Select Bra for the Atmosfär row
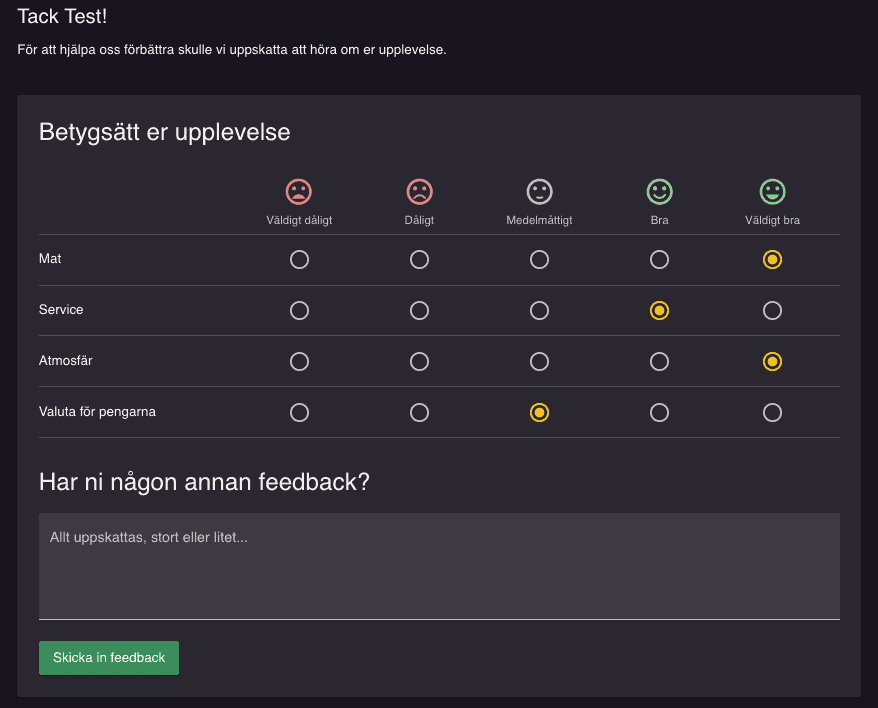 pos(659,361)
